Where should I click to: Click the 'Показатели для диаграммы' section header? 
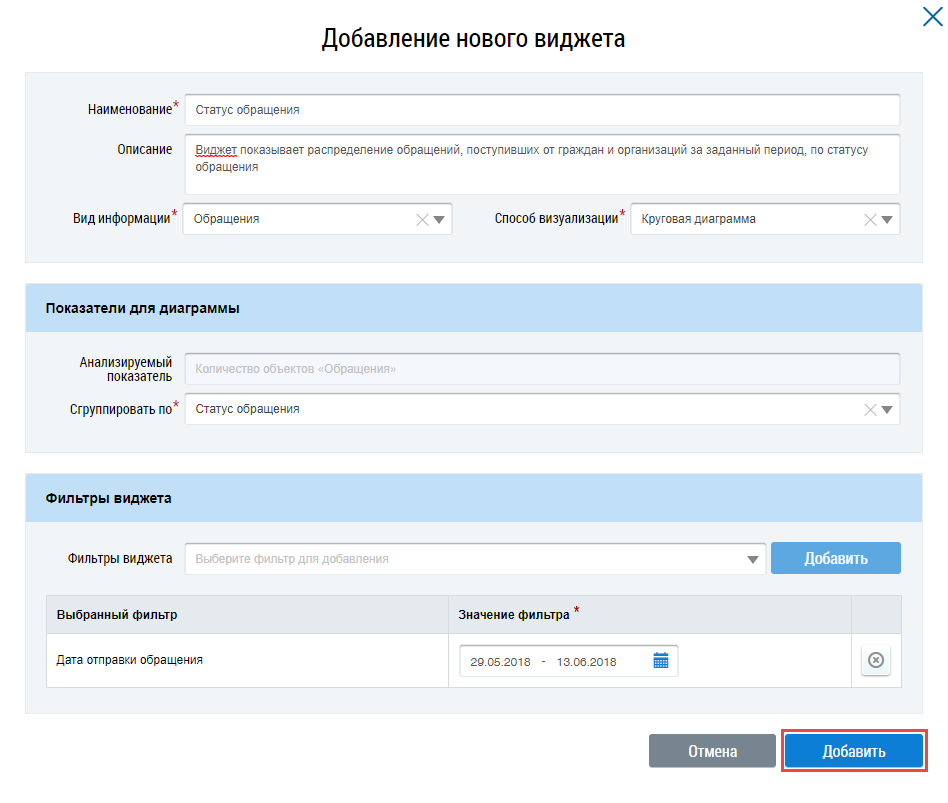coord(473,308)
